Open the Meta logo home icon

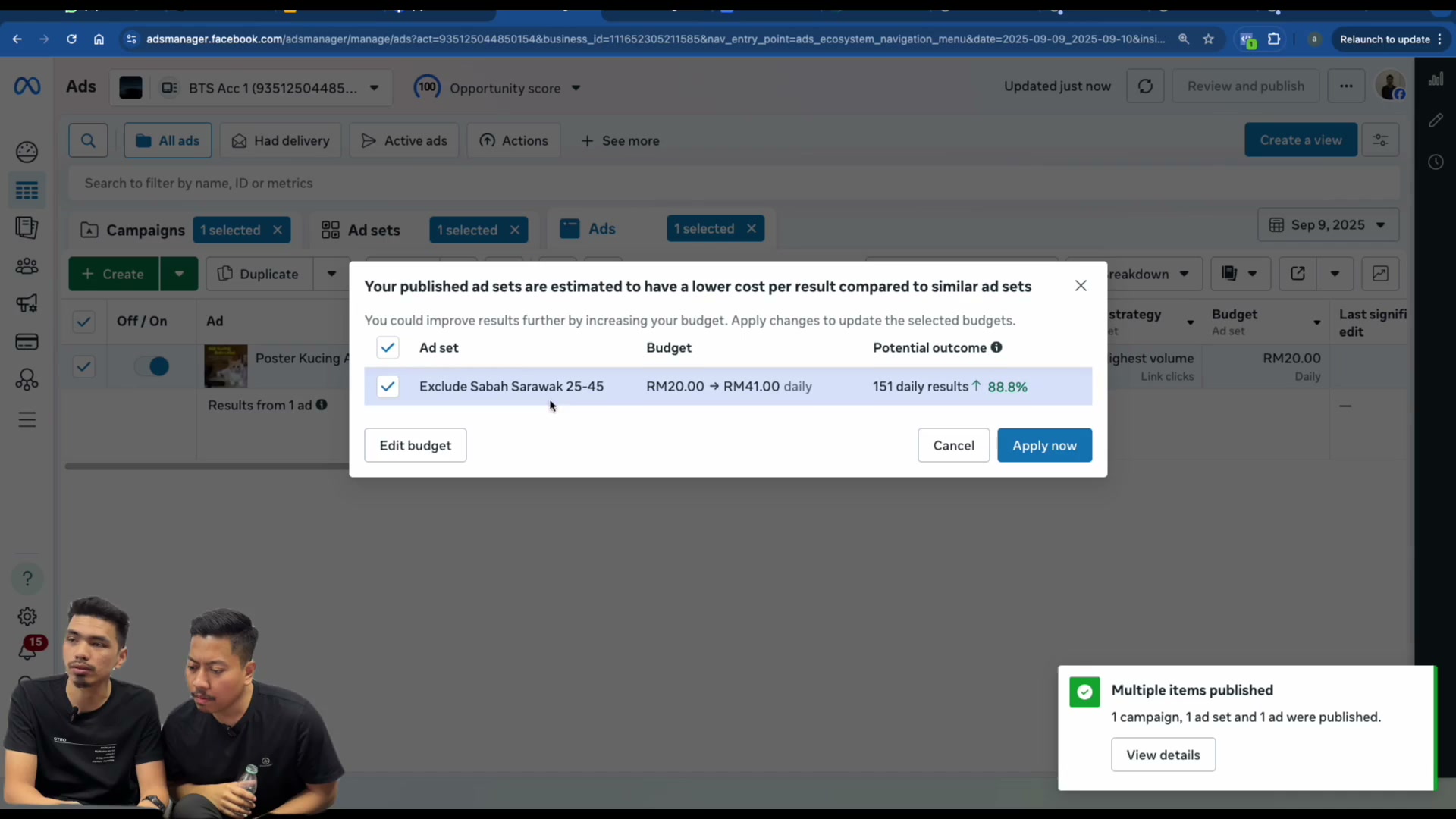pyautogui.click(x=27, y=86)
